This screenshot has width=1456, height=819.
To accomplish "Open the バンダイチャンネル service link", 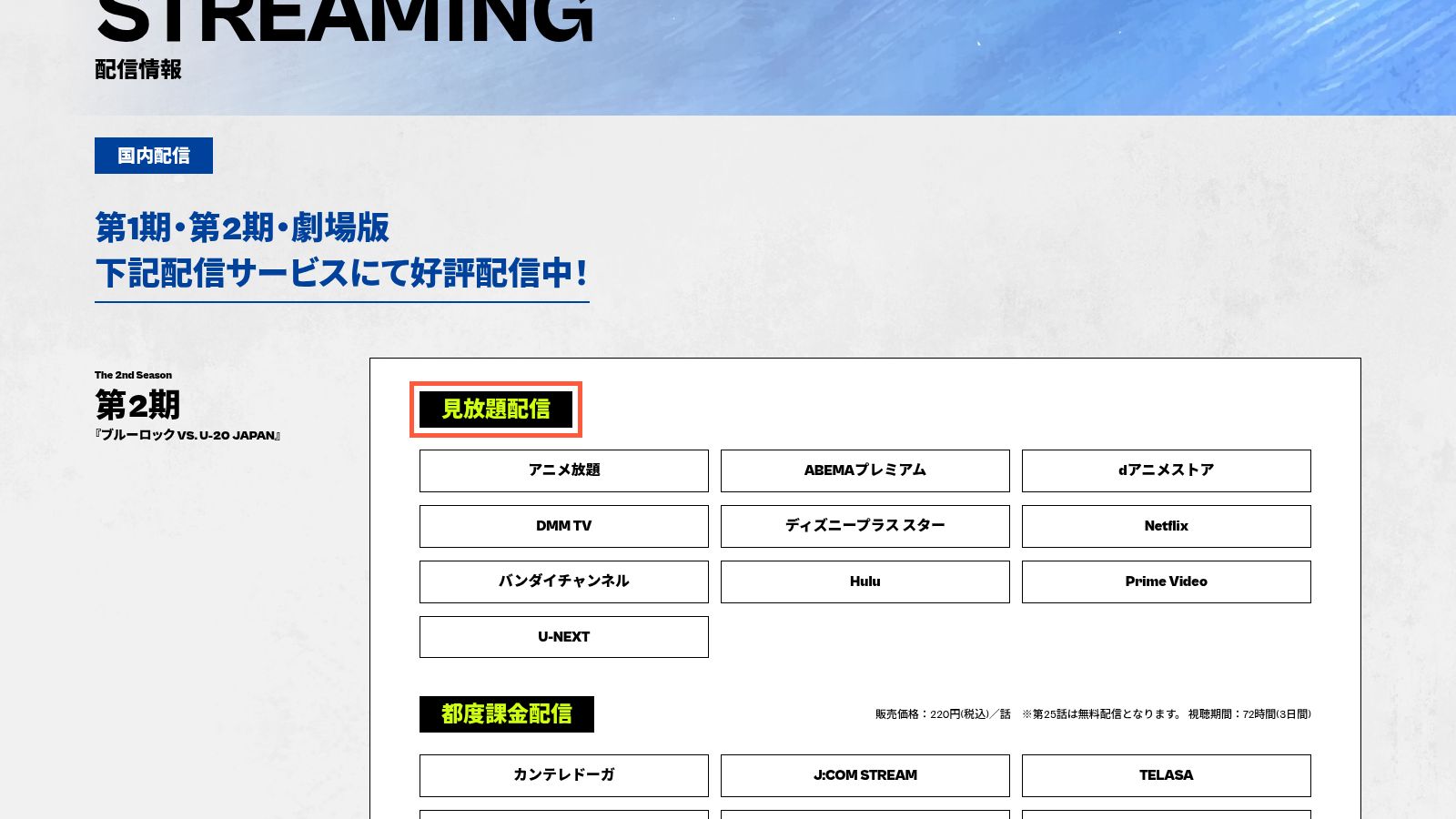I will pyautogui.click(x=563, y=581).
